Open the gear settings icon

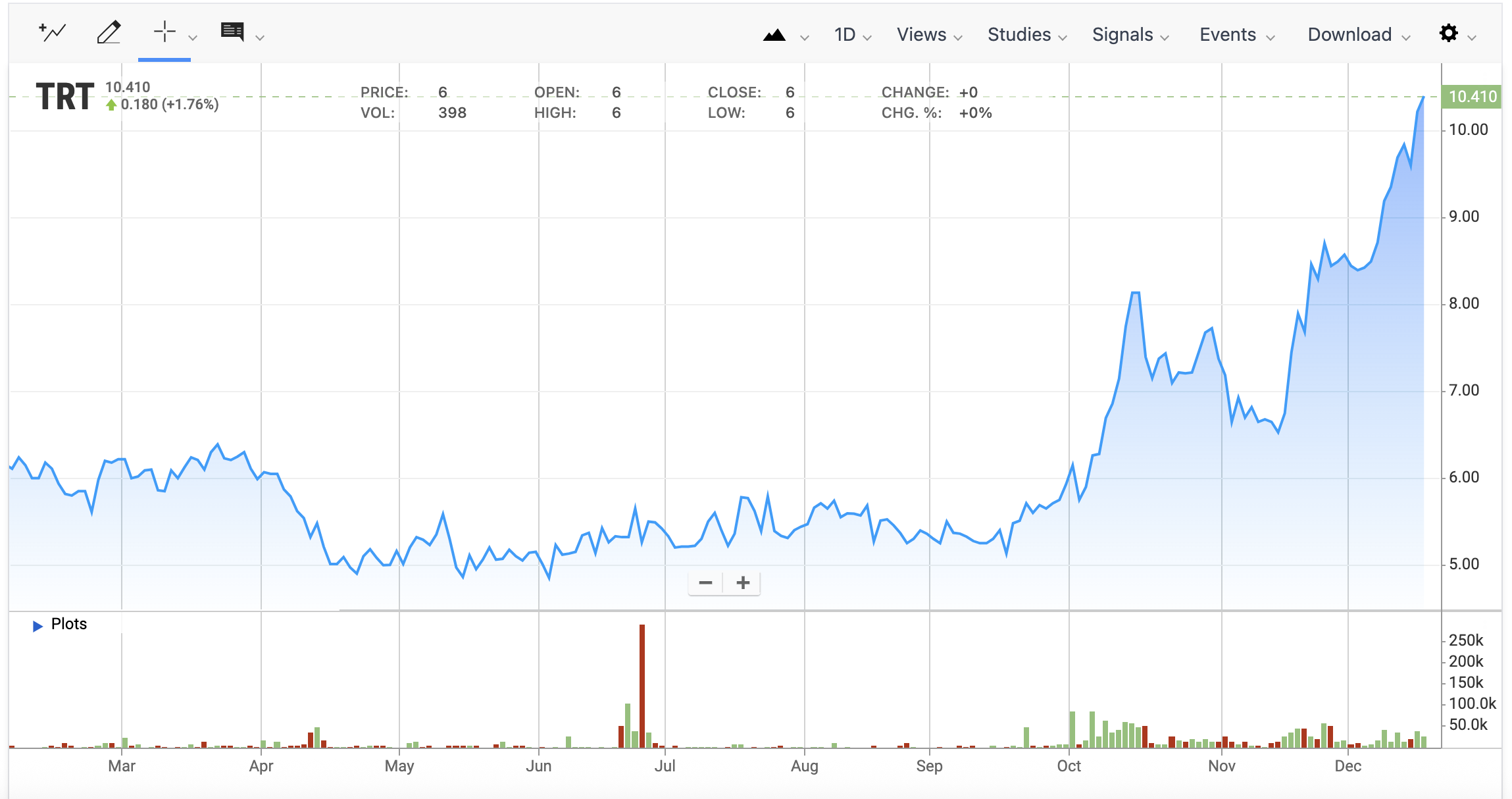coord(1448,34)
